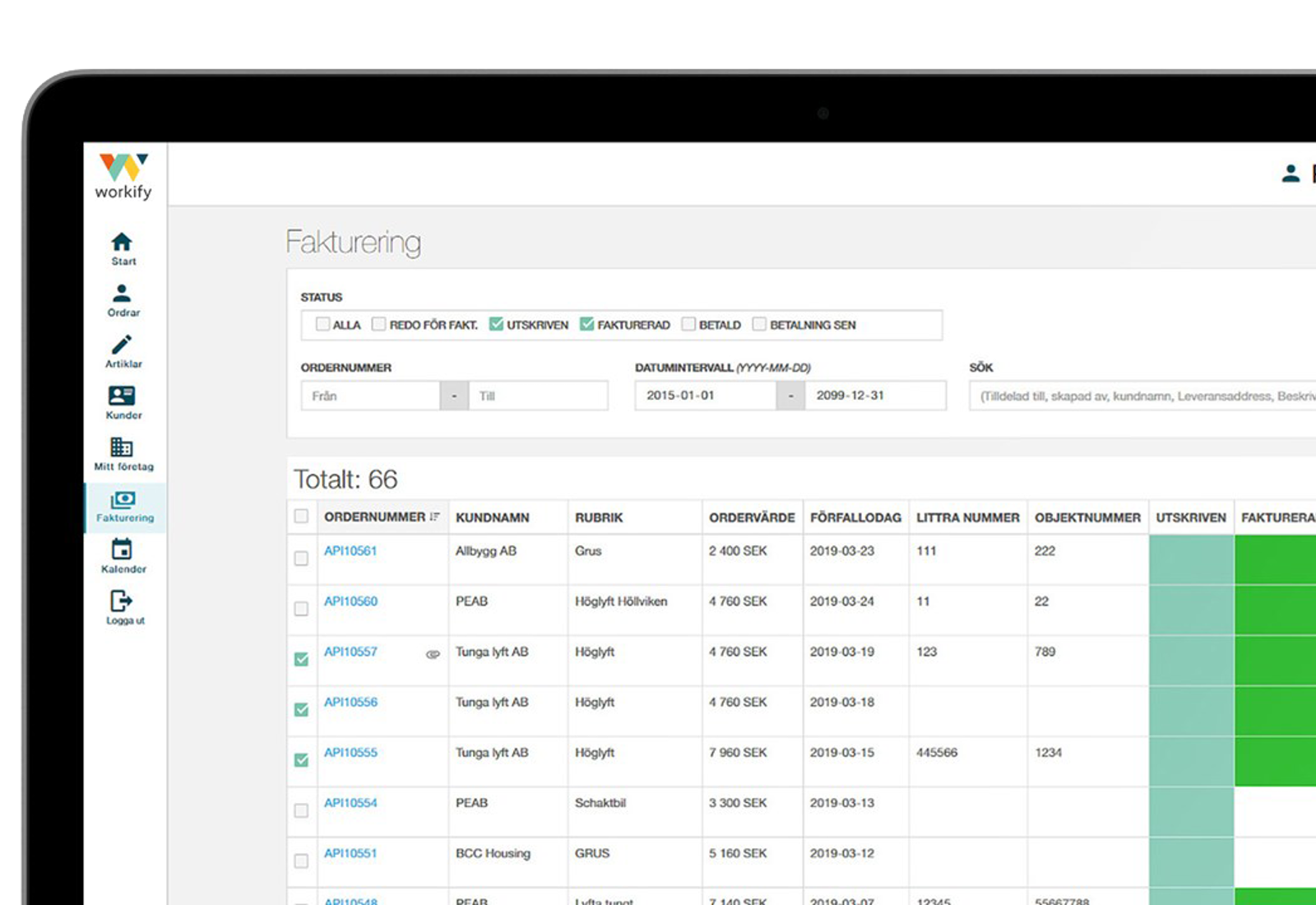Open order link API10554
The height and width of the screenshot is (905, 1316).
350,803
